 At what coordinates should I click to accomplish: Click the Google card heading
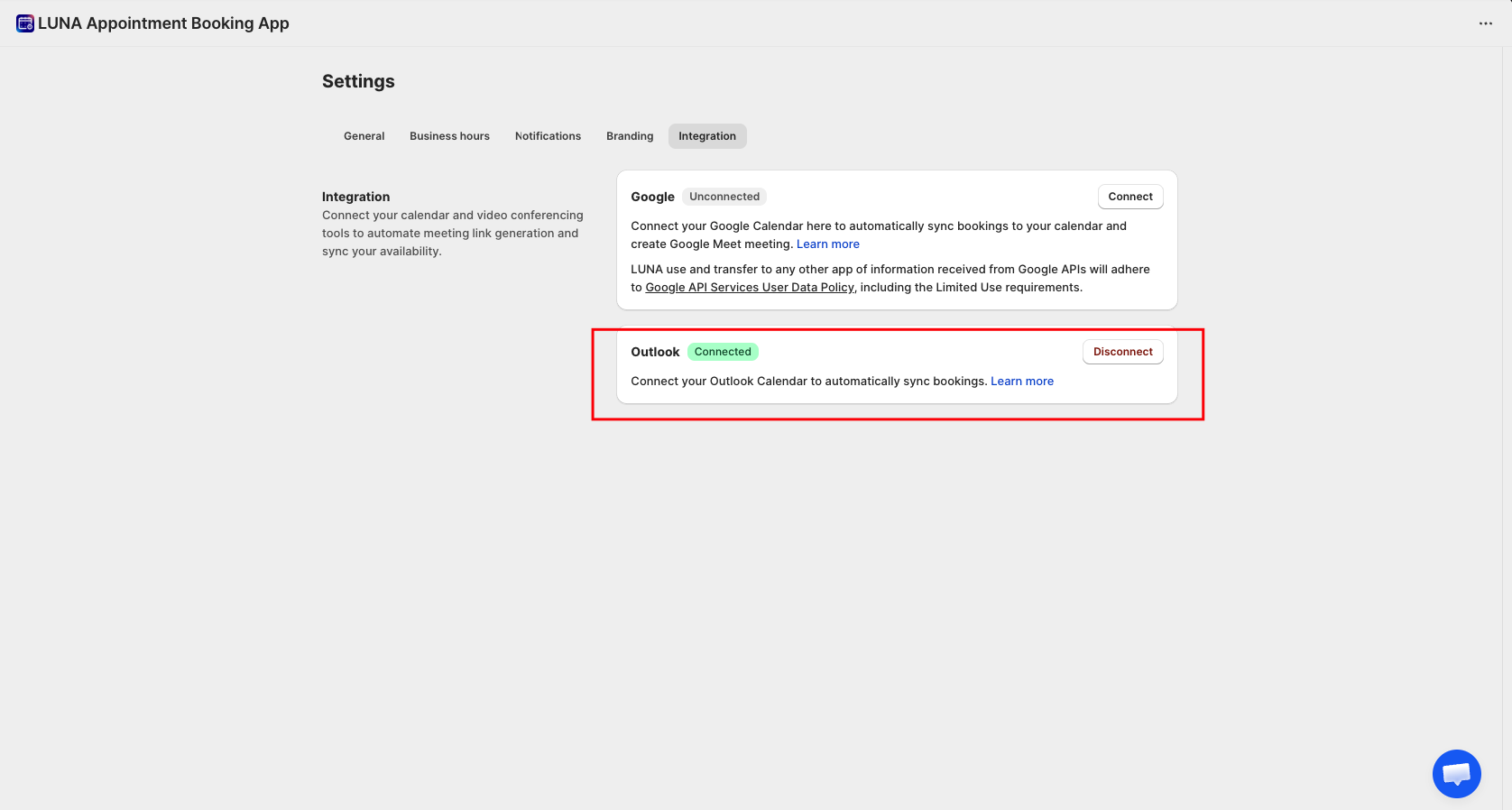(x=653, y=197)
